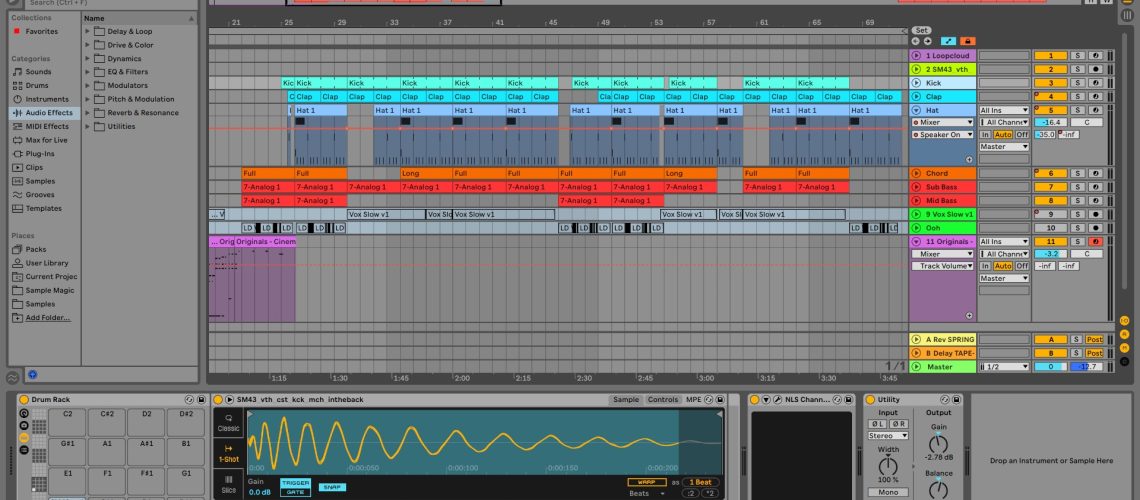Fold the Hat track
This screenshot has width=1140, height=500.
pos(916,110)
